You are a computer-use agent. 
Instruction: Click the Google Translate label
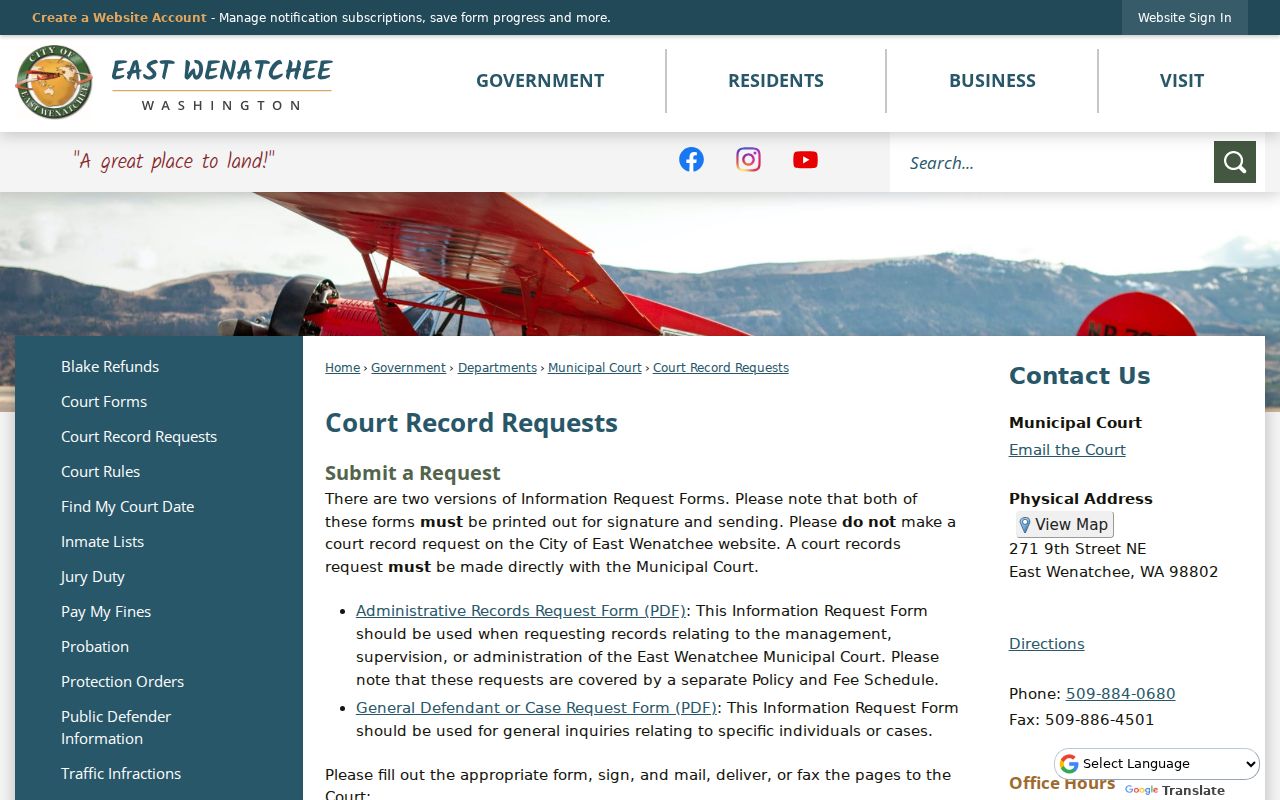pos(1175,790)
